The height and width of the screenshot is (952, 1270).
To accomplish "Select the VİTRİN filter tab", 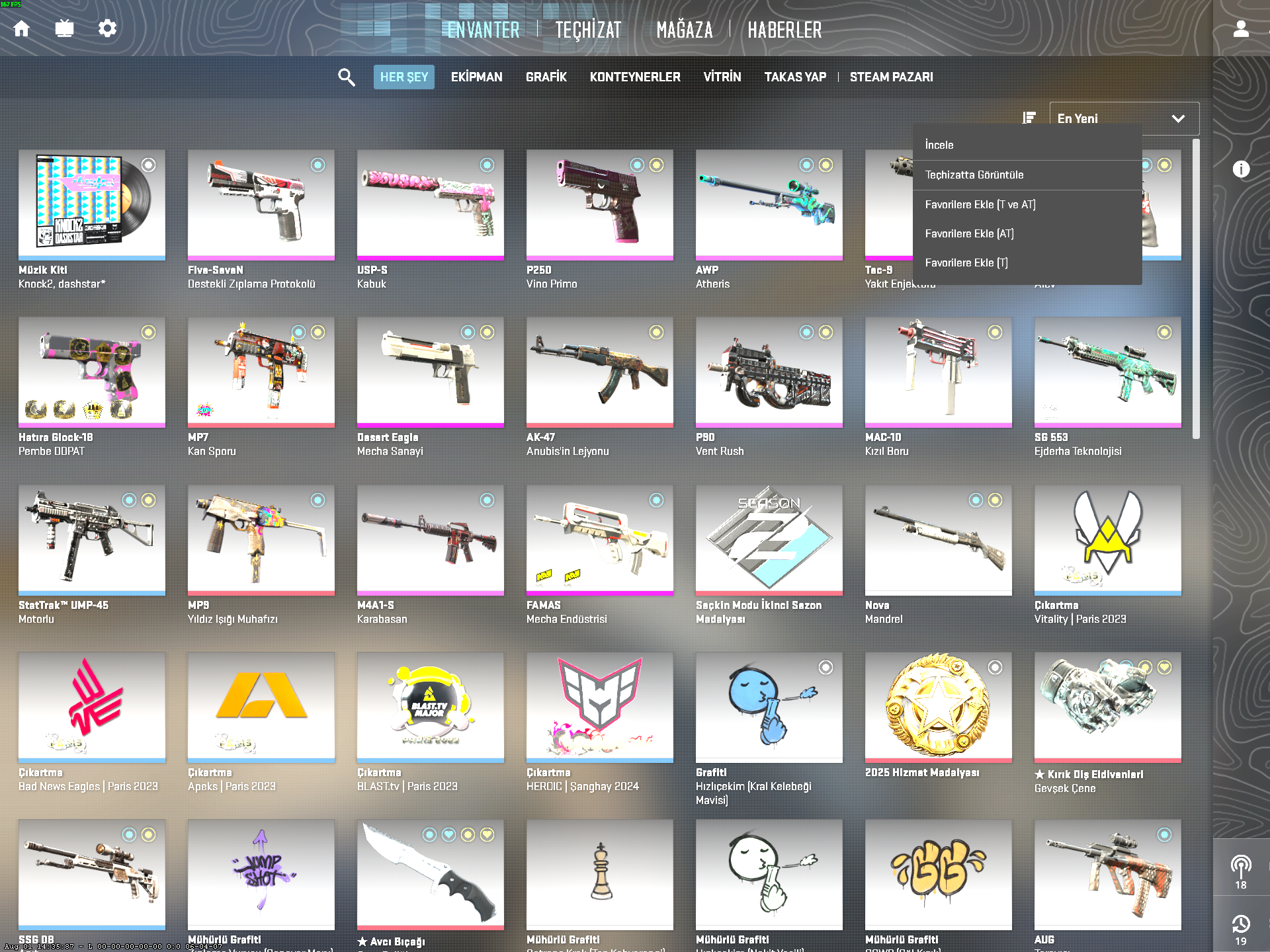I will pyautogui.click(x=722, y=77).
